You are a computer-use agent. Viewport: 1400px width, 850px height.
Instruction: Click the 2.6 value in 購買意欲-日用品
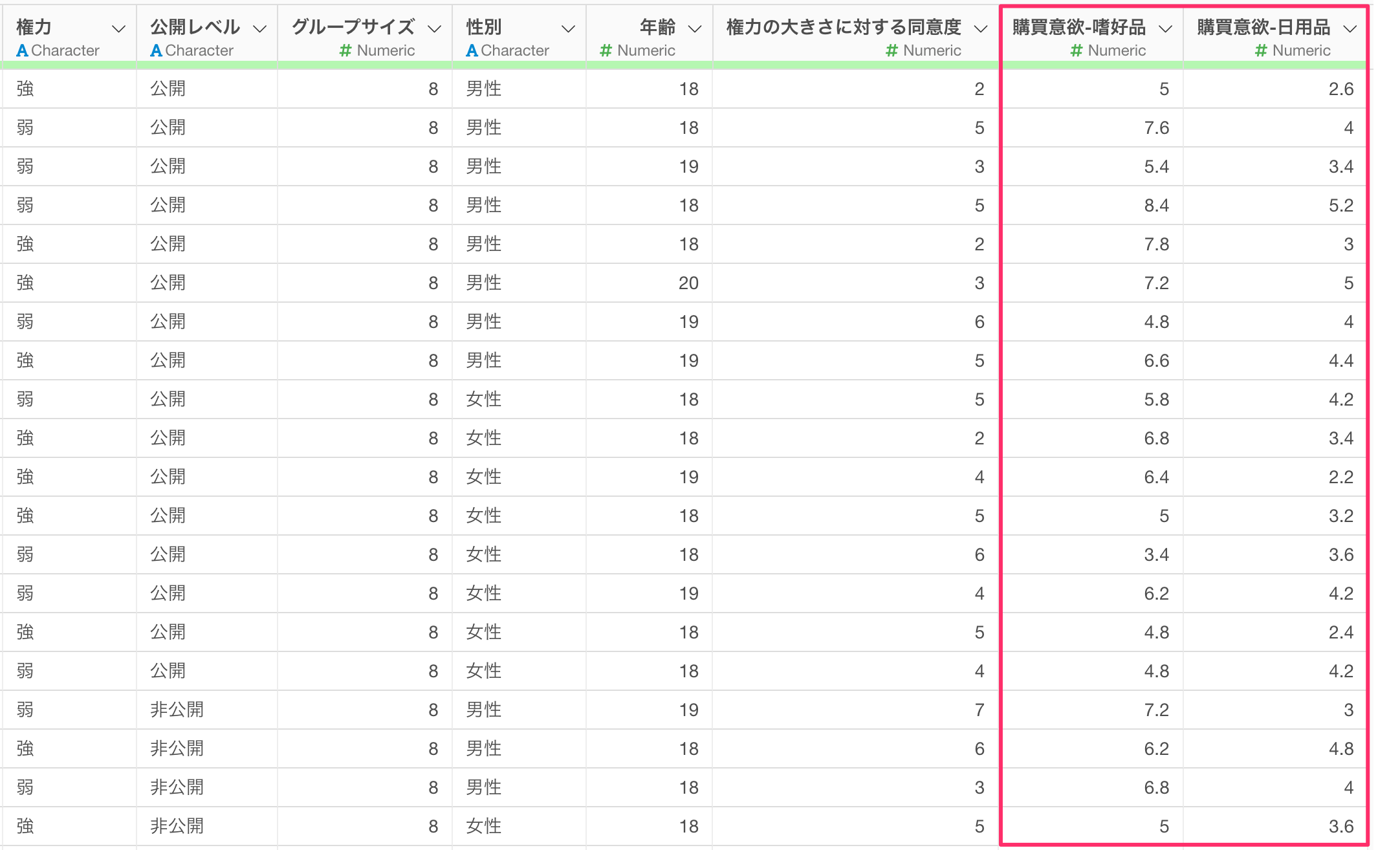tap(1340, 89)
